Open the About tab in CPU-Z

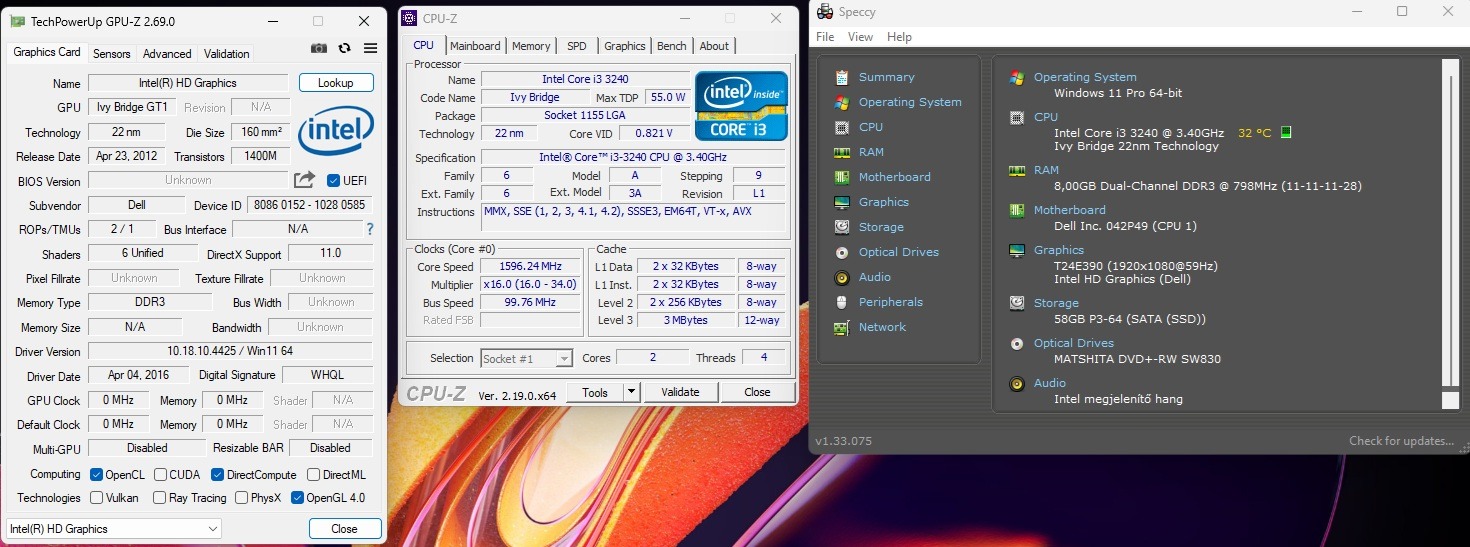(714, 46)
